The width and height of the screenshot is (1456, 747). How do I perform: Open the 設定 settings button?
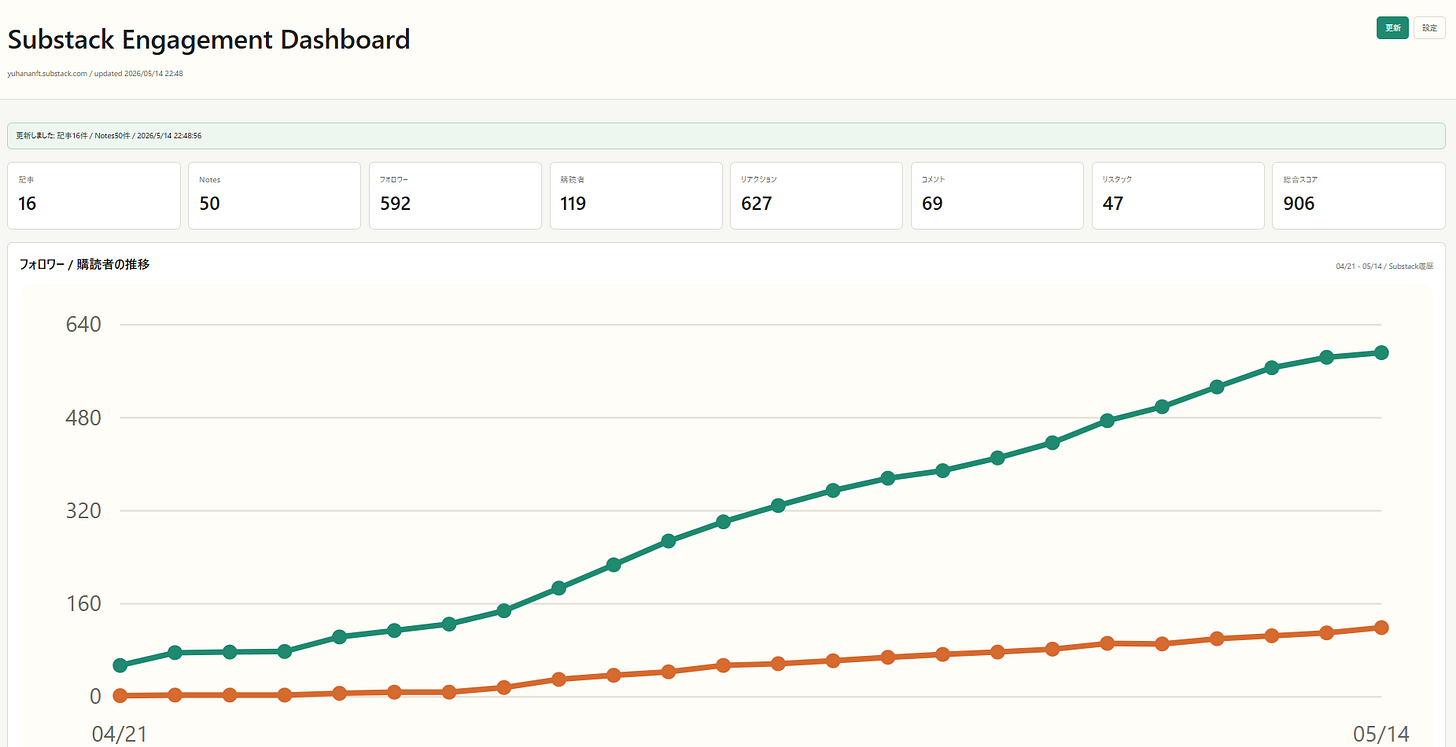(1429, 28)
